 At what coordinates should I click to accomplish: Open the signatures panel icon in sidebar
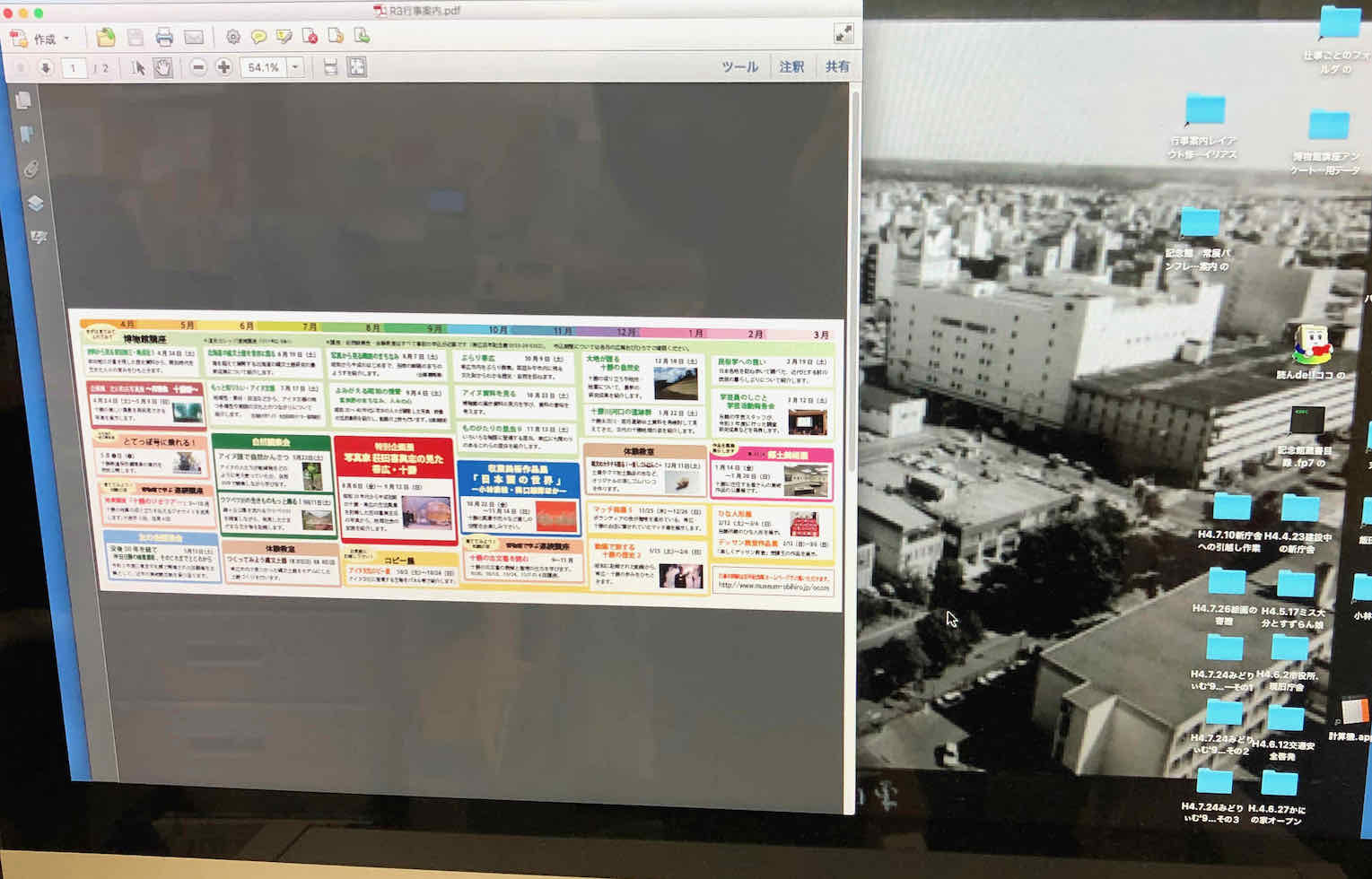click(39, 238)
